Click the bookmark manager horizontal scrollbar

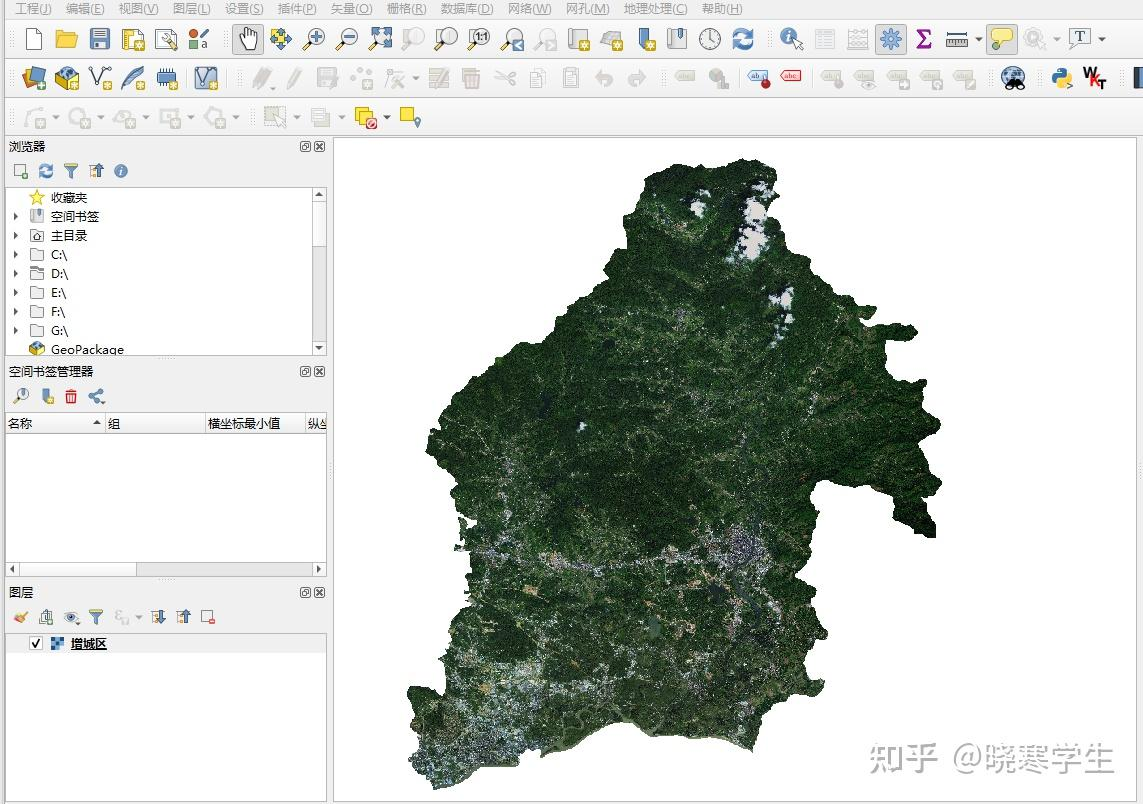pyautogui.click(x=165, y=569)
